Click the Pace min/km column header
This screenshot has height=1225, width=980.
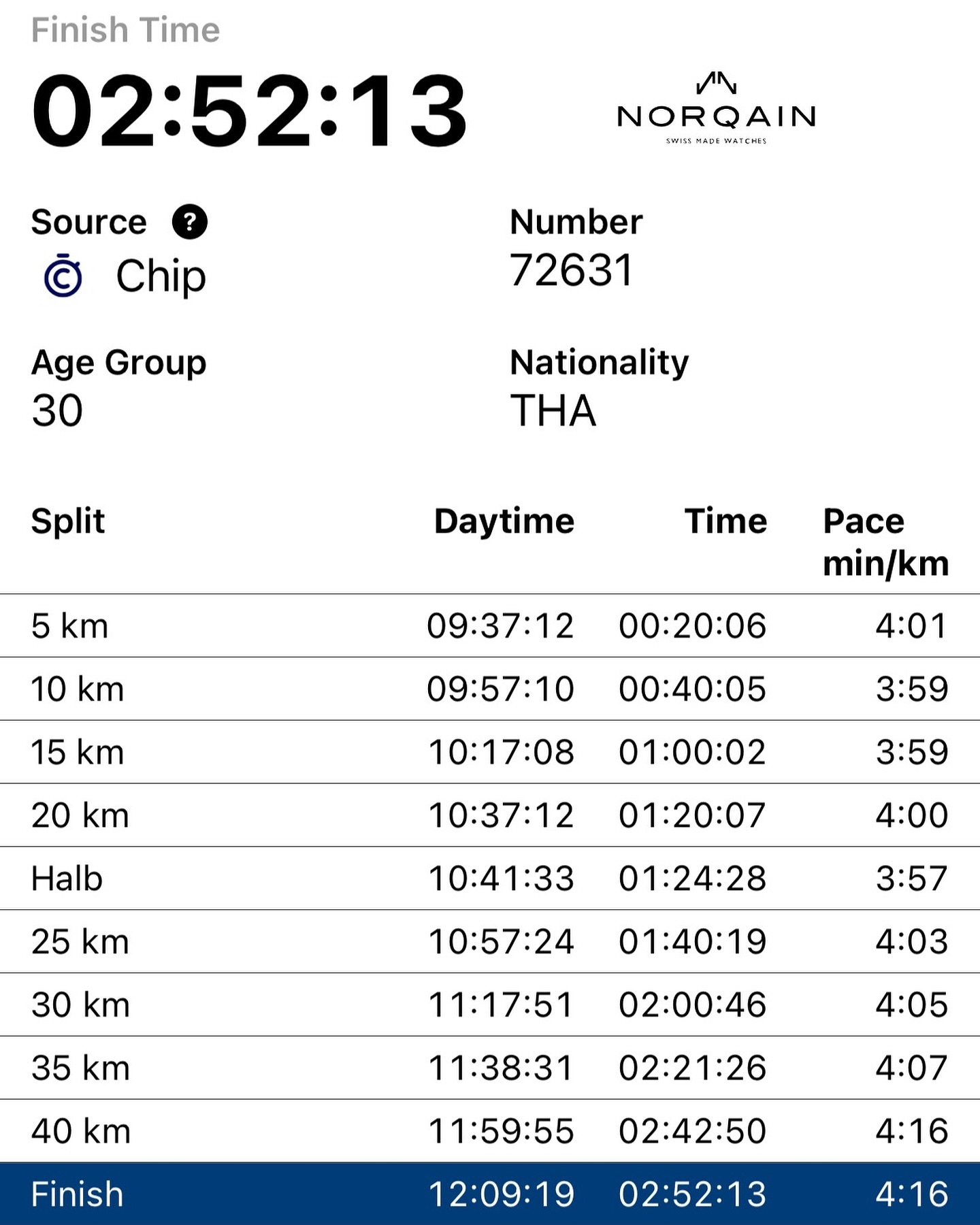click(x=885, y=542)
